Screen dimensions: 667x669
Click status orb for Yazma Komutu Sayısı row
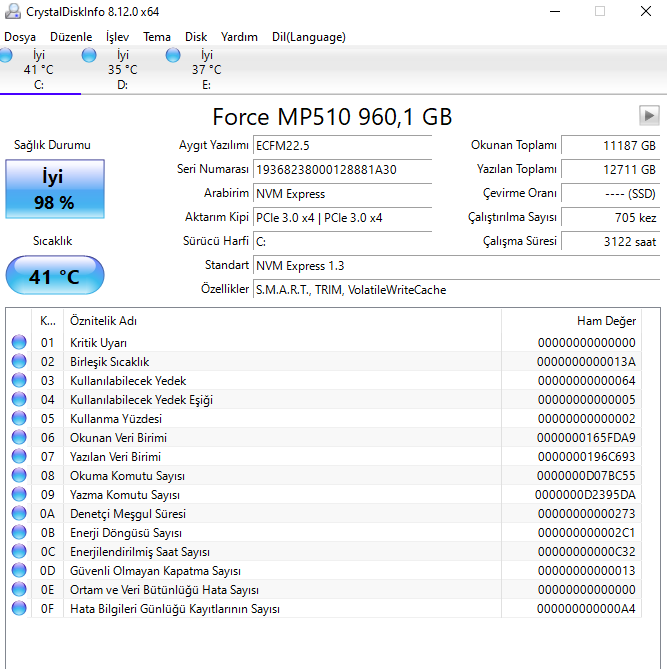(x=19, y=494)
